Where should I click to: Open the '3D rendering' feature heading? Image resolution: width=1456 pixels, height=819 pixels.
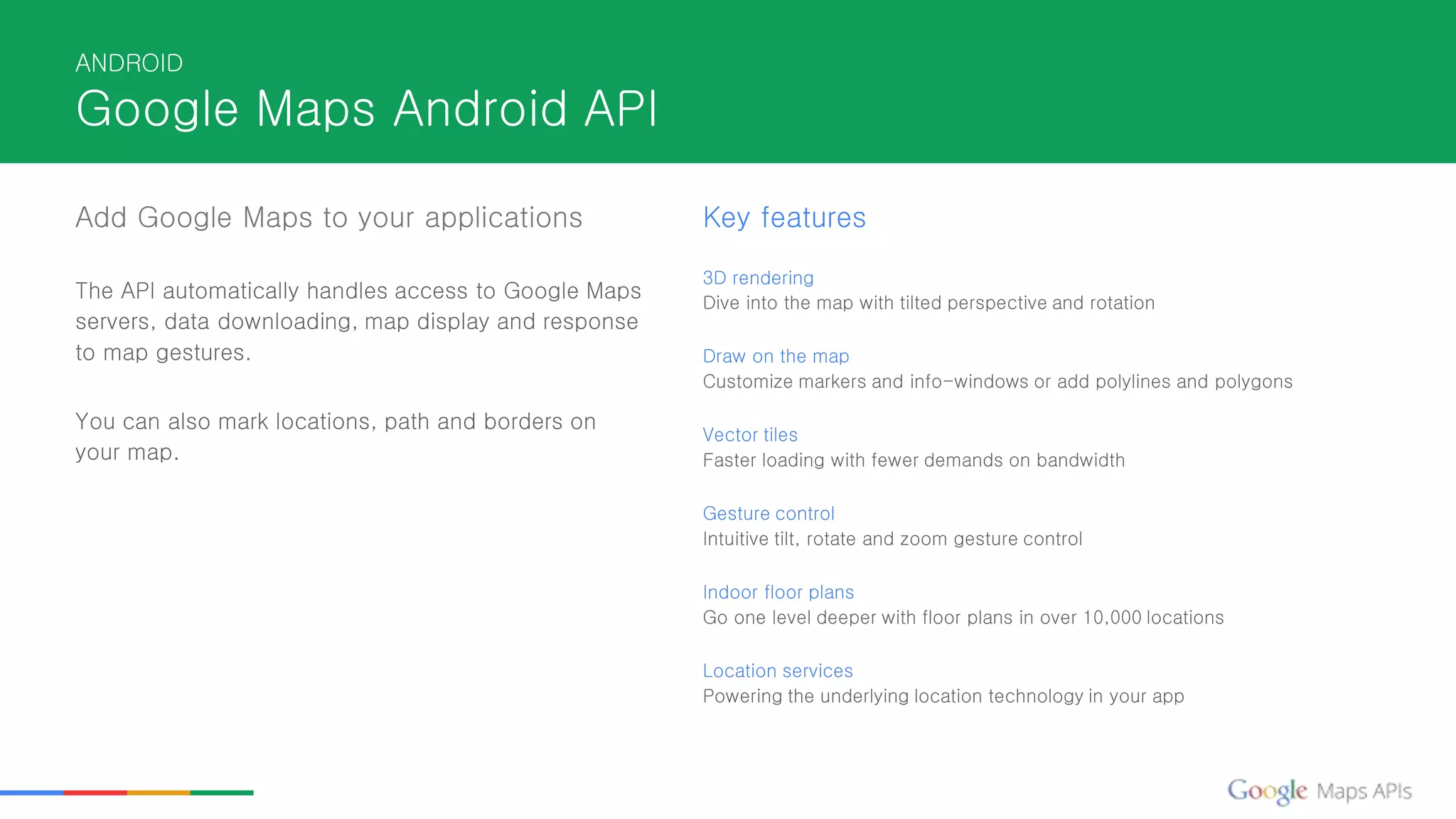(758, 278)
